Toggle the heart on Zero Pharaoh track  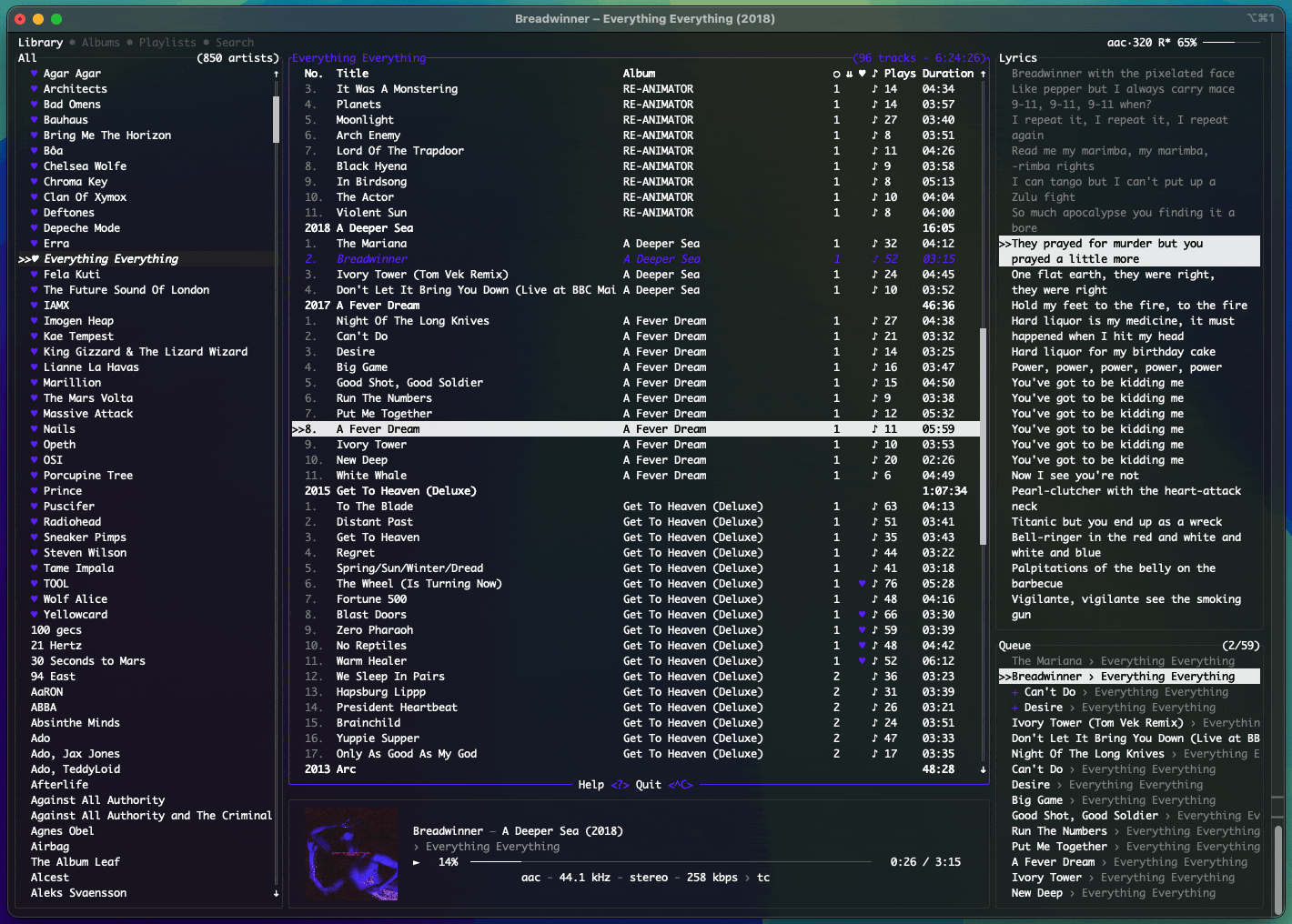pos(862,630)
